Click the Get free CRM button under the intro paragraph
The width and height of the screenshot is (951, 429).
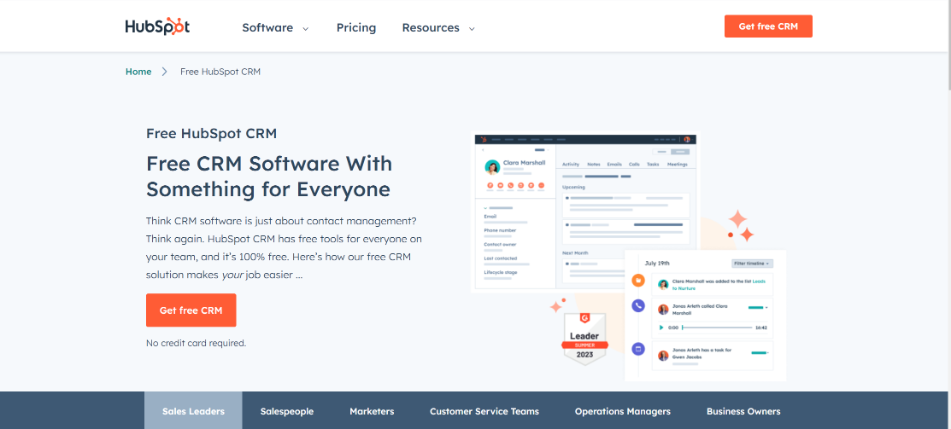[x=191, y=310]
